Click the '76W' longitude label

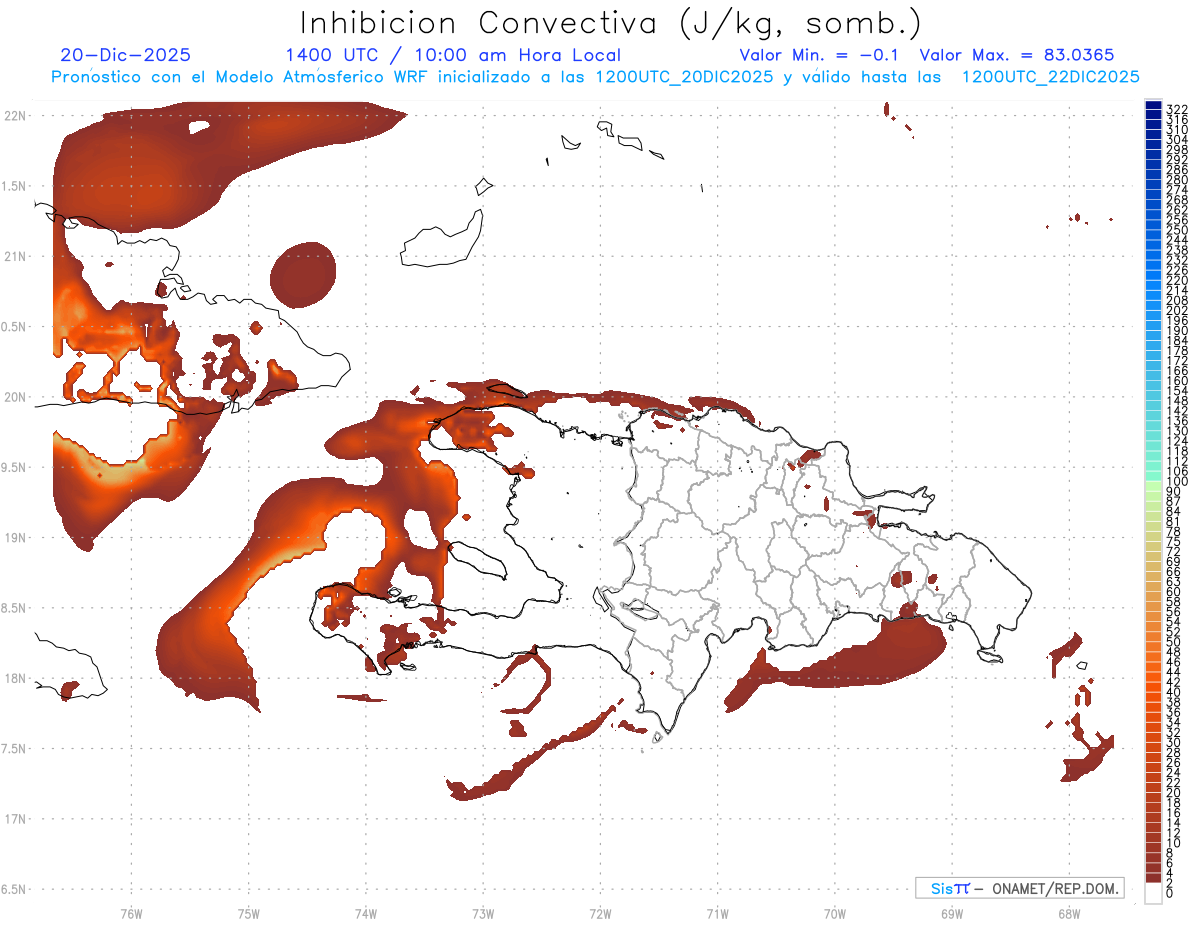click(x=131, y=913)
